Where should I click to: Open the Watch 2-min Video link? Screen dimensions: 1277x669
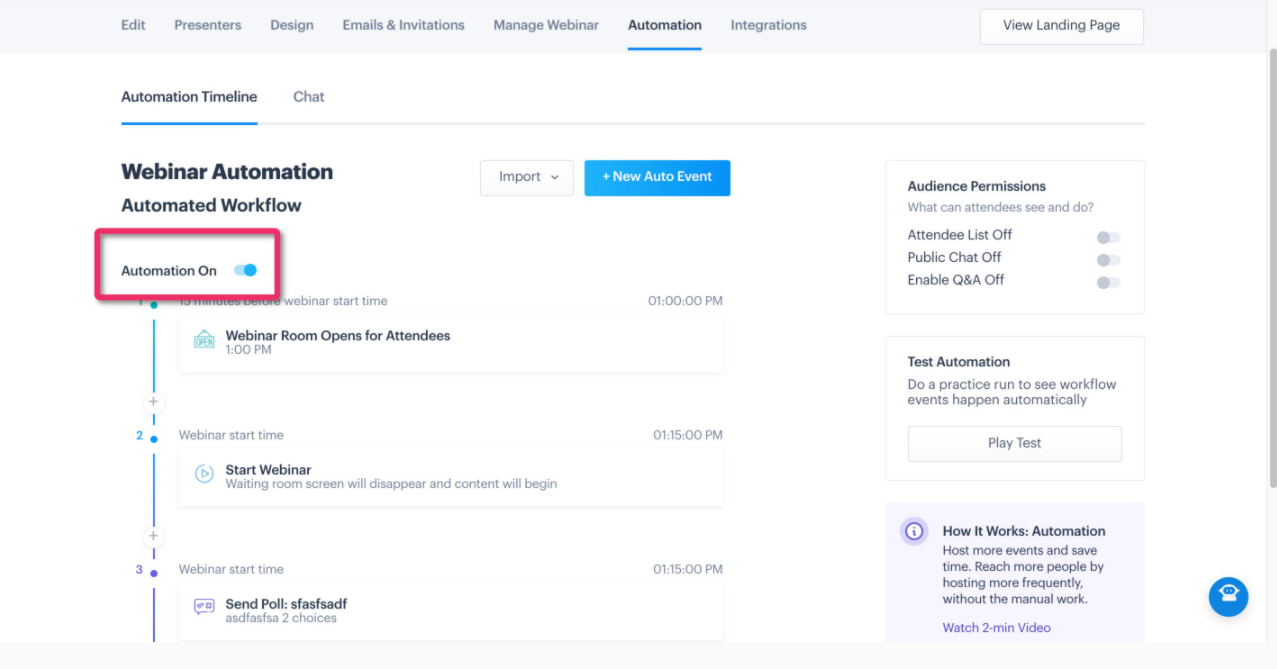[x=996, y=628]
